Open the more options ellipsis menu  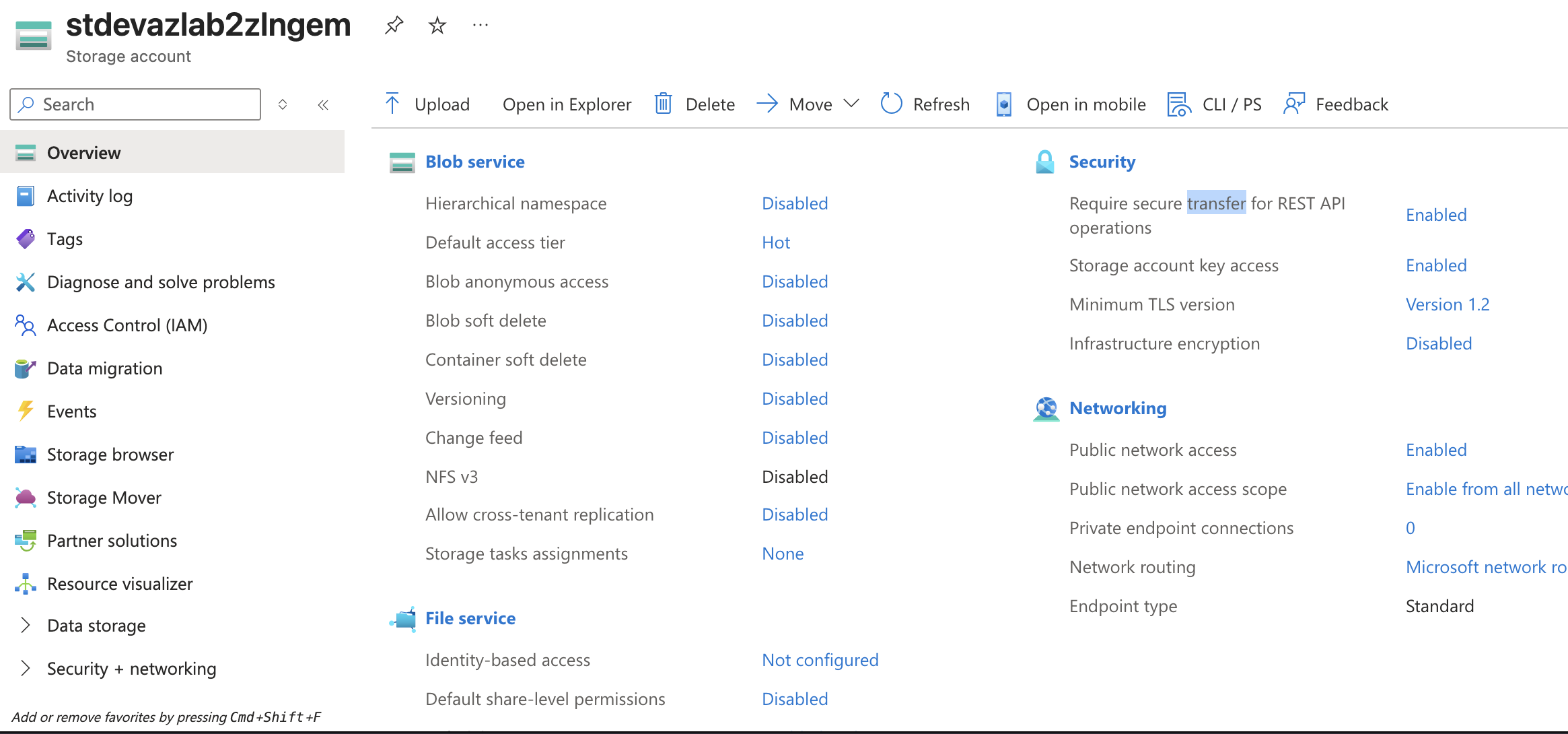click(x=480, y=26)
